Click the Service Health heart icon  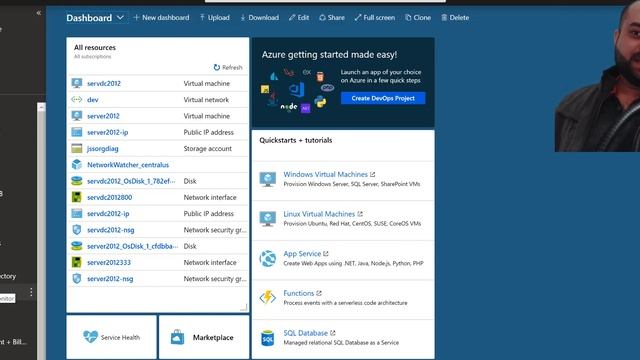pyautogui.click(x=90, y=337)
